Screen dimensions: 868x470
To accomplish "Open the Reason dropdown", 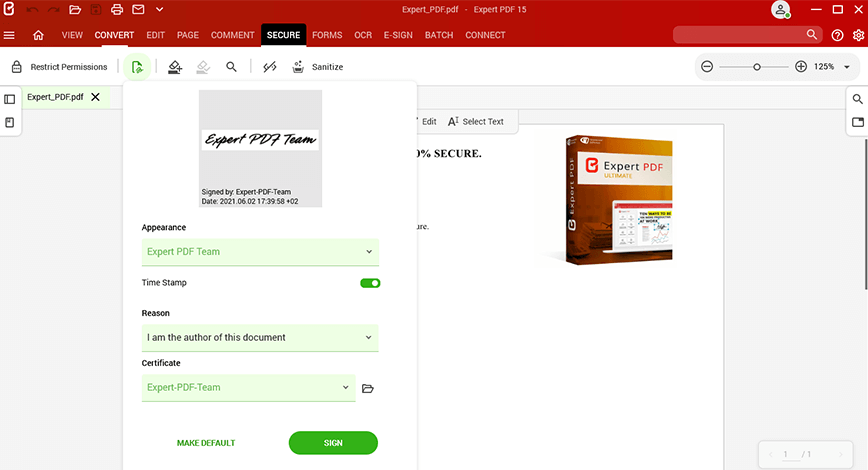I will [x=260, y=338].
